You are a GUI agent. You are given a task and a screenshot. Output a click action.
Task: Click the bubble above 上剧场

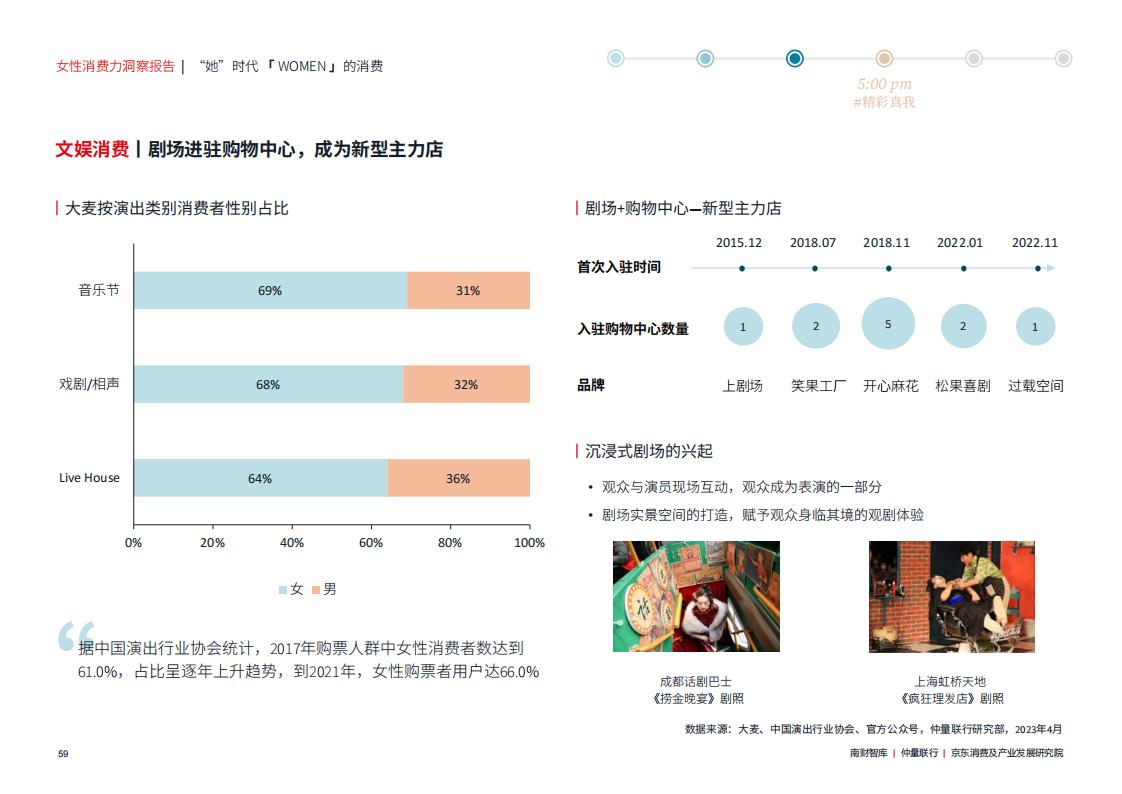743,326
